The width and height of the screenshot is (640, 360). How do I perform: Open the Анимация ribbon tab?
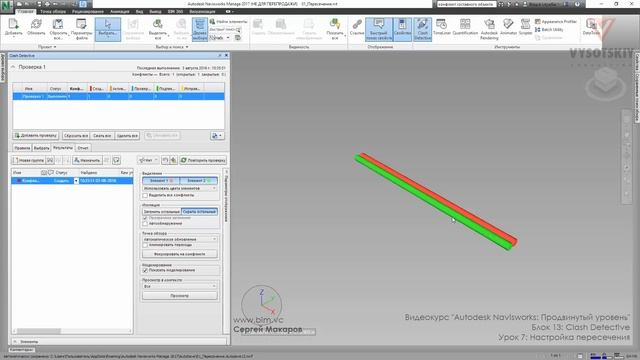[x=120, y=11]
